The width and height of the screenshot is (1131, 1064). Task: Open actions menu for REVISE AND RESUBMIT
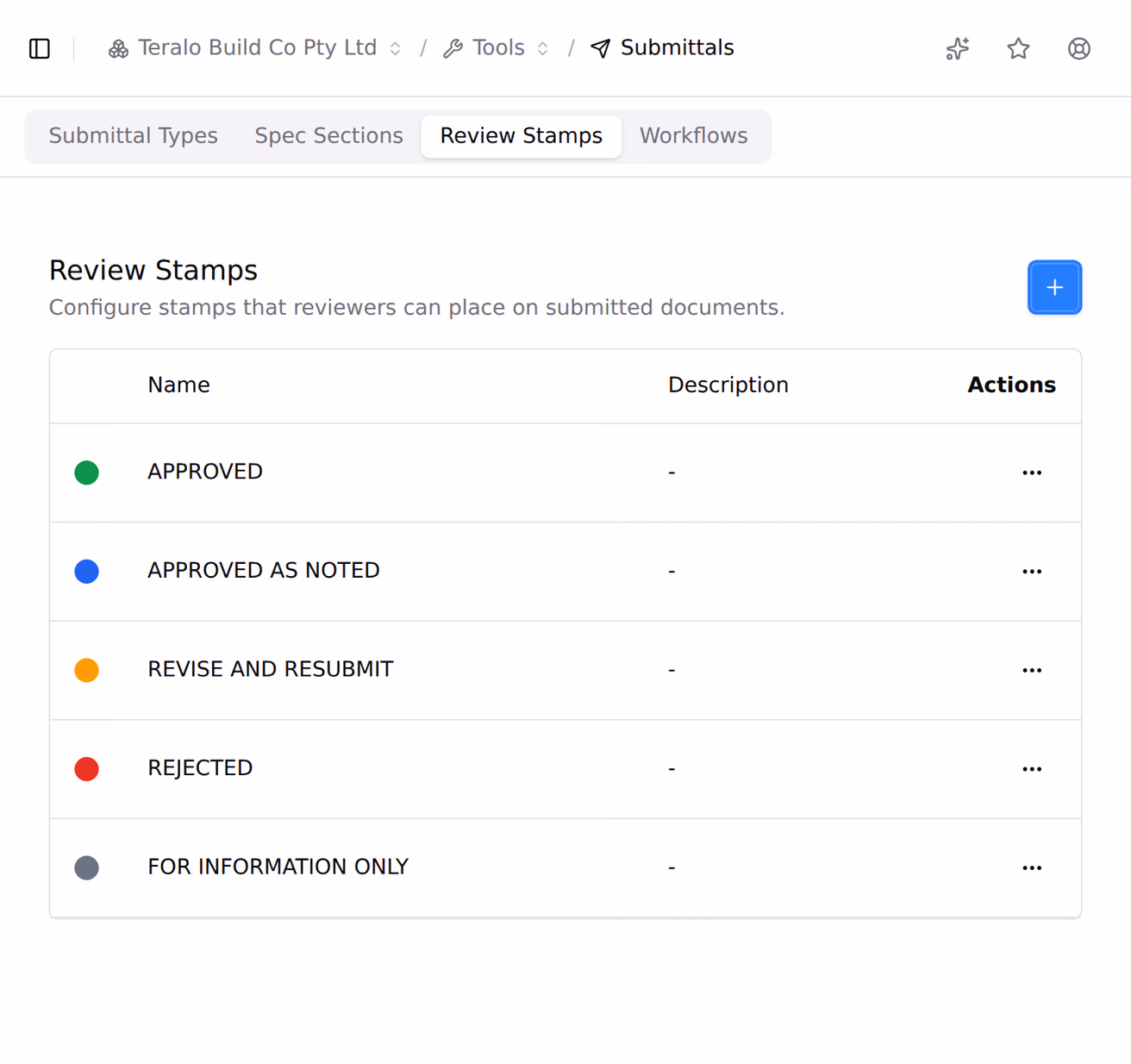coord(1032,670)
